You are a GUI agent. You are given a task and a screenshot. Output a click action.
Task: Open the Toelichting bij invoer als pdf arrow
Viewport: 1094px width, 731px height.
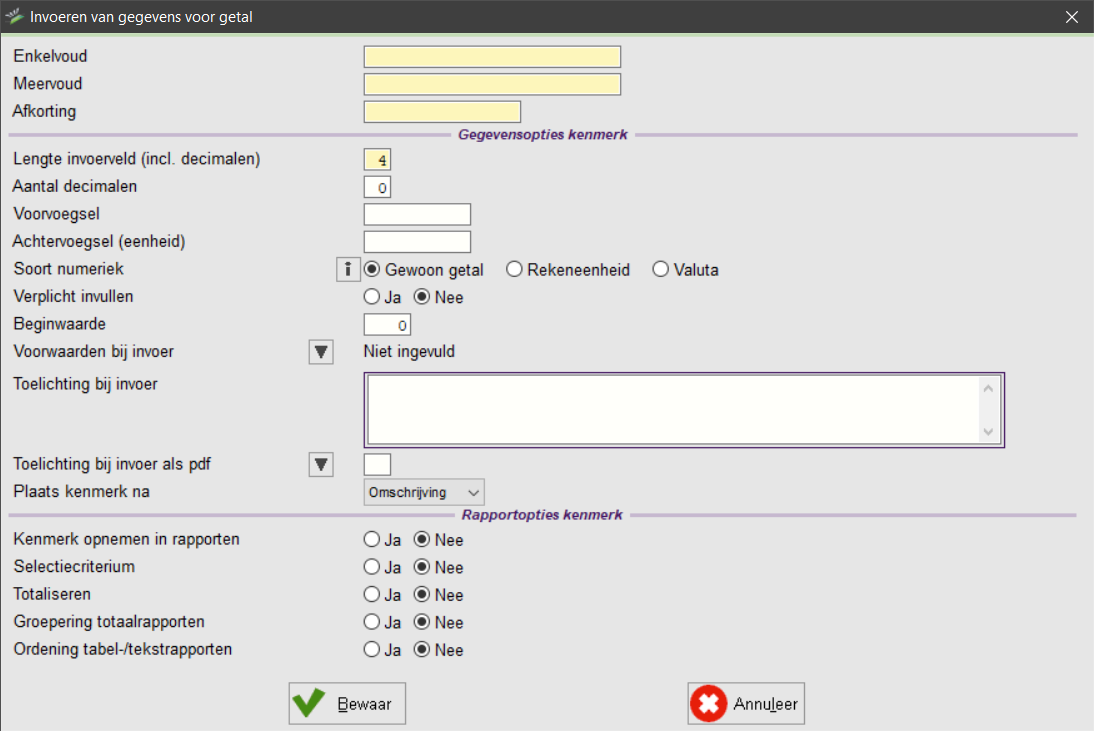tap(321, 464)
